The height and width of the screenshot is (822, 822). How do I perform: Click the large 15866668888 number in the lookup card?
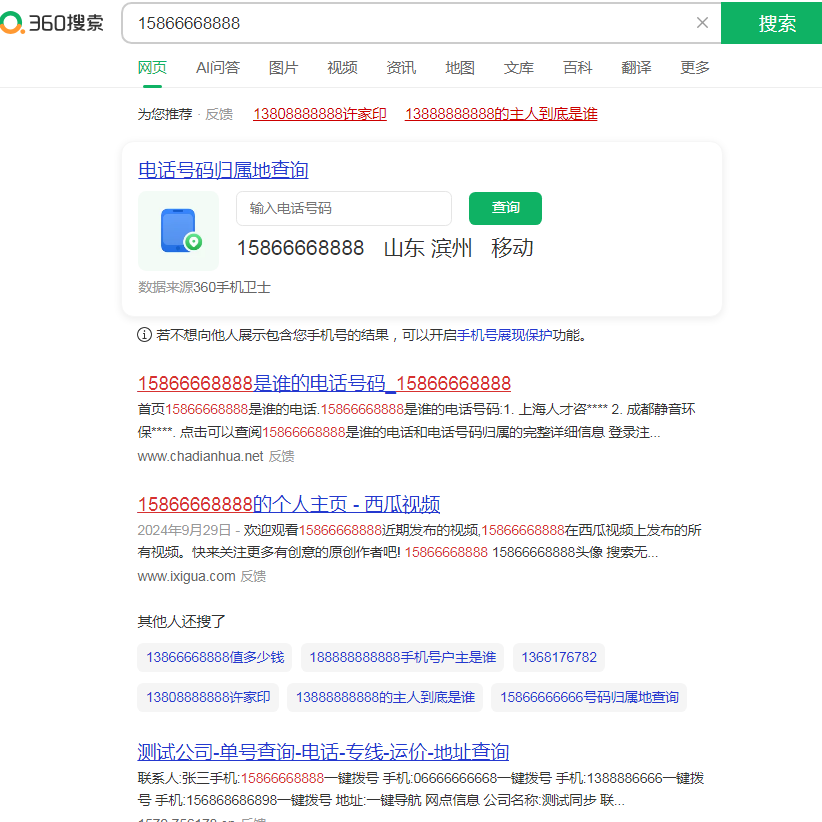pos(300,248)
